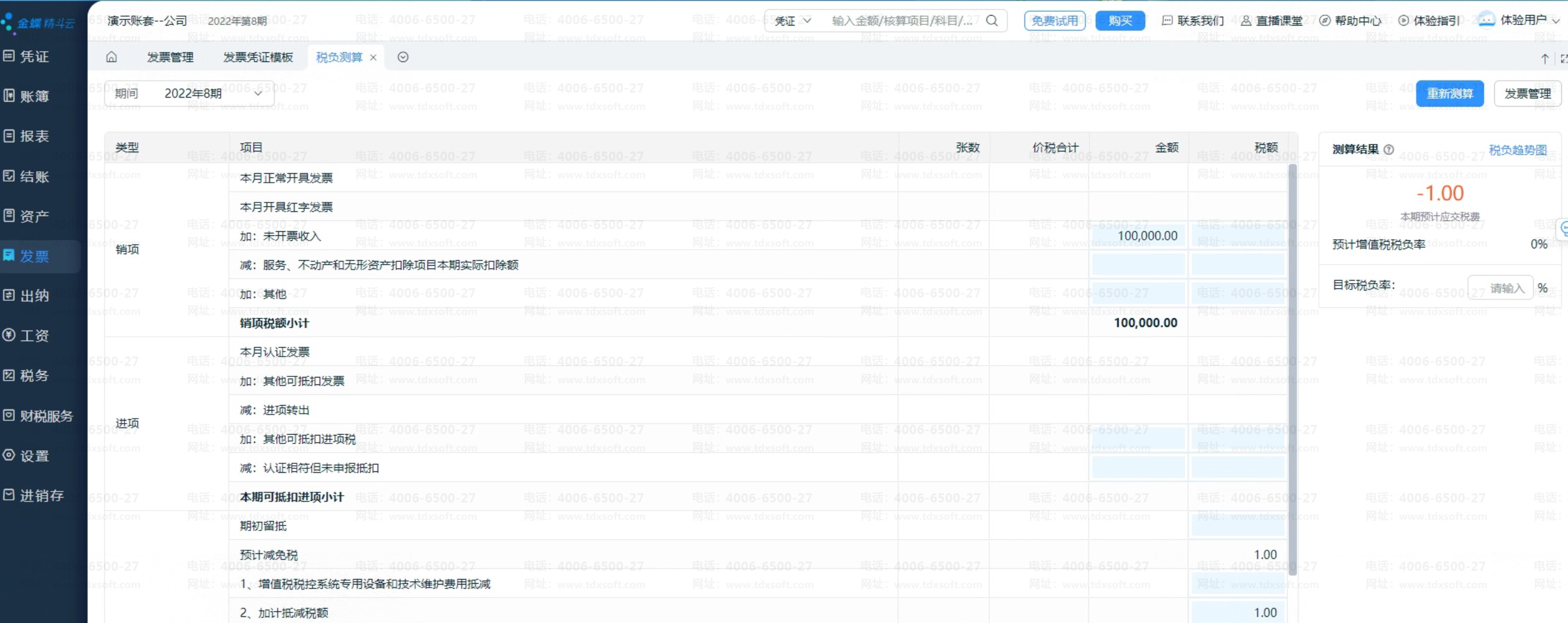The width and height of the screenshot is (1568, 623).
Task: Click the 免费试用 button
Action: [1055, 21]
